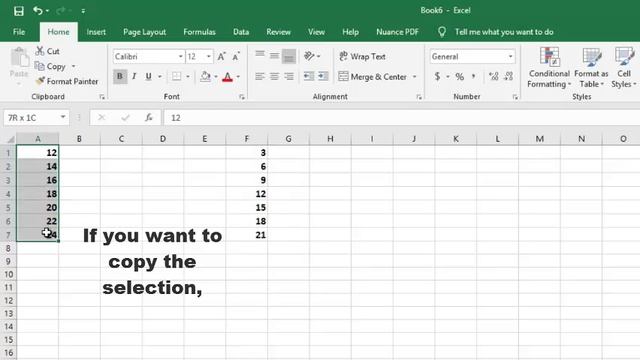Increase the font size
Image resolution: width=640 pixels, height=360 pixels.
[x=221, y=57]
